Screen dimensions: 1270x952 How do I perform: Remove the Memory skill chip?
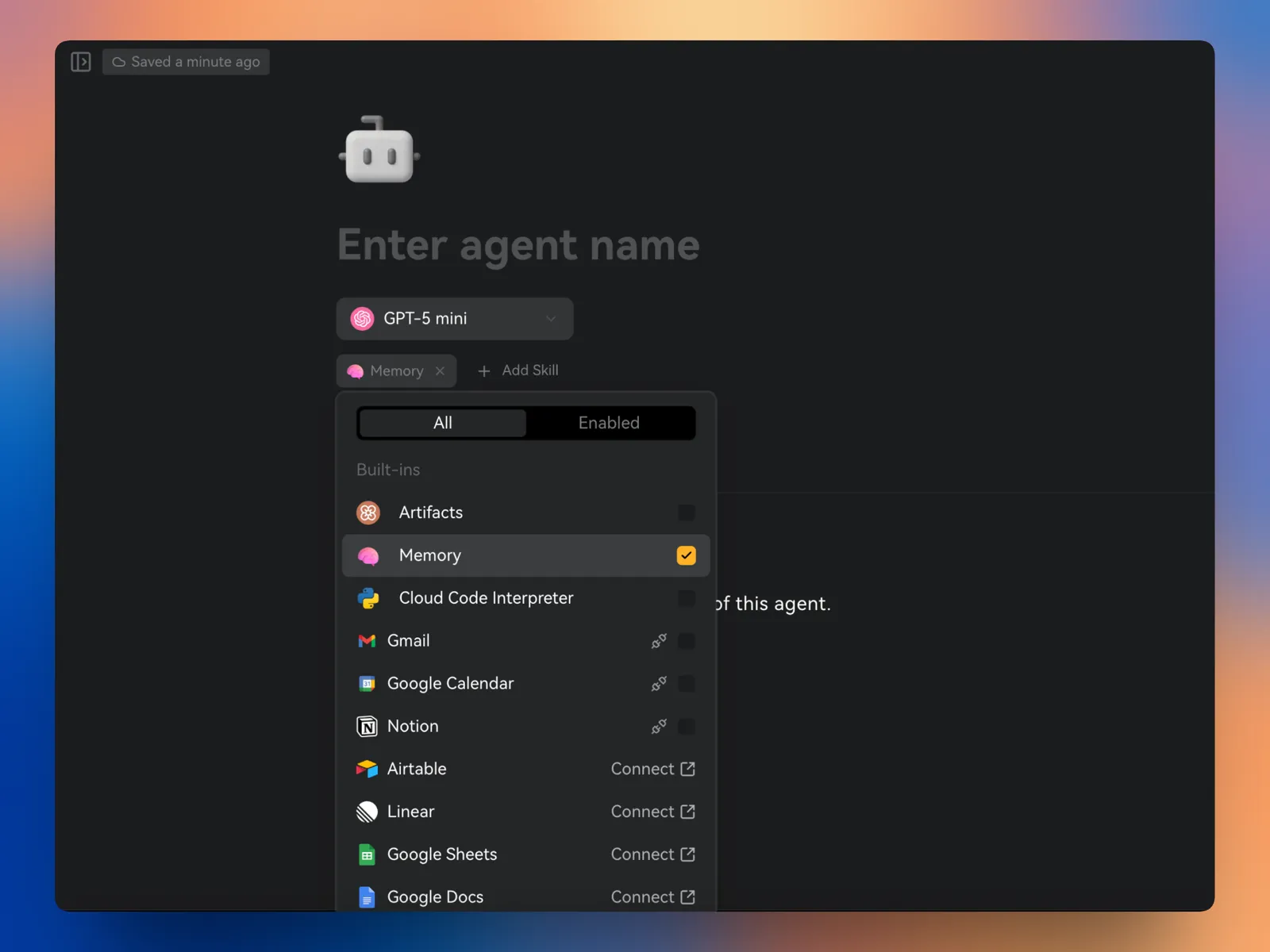click(x=440, y=370)
